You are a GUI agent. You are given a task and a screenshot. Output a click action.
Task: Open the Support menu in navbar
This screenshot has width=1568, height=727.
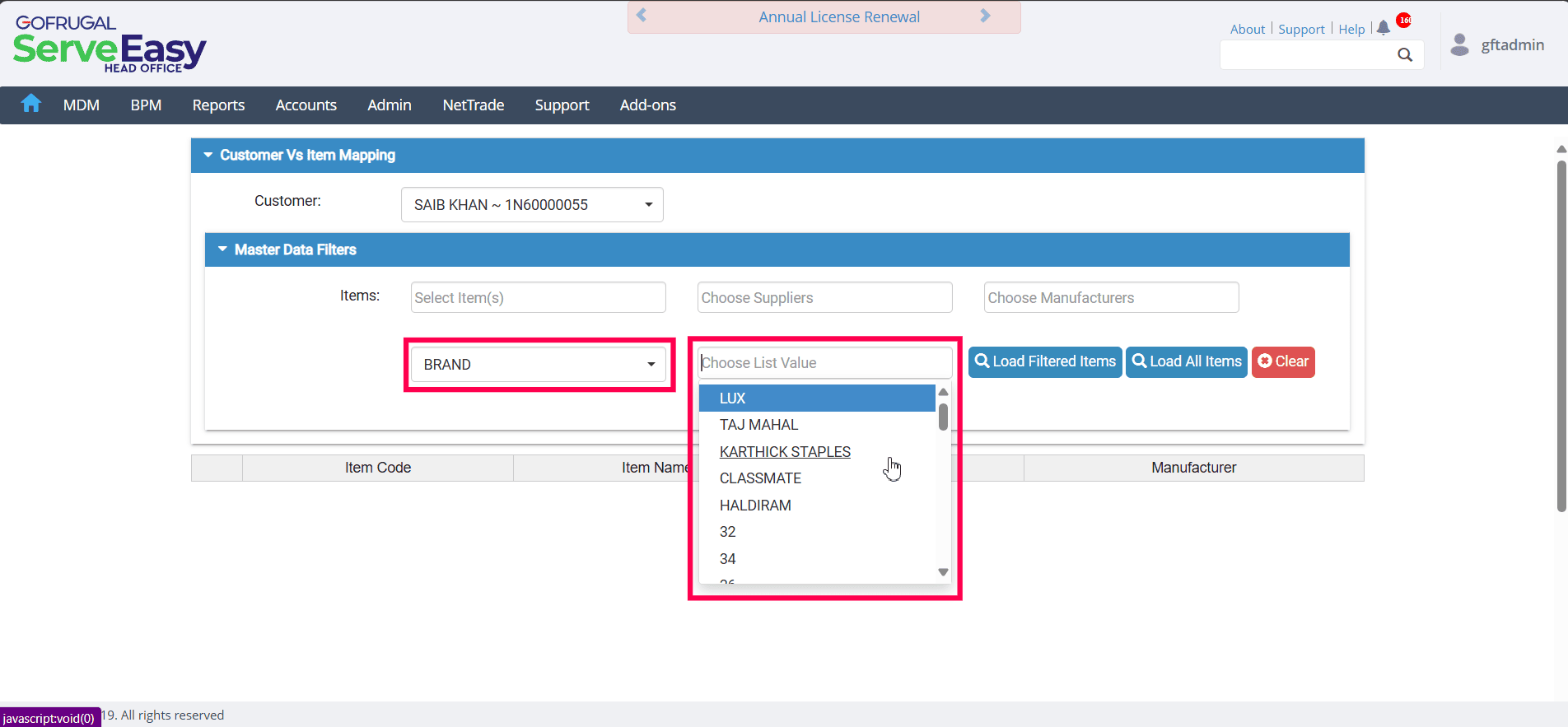(562, 105)
